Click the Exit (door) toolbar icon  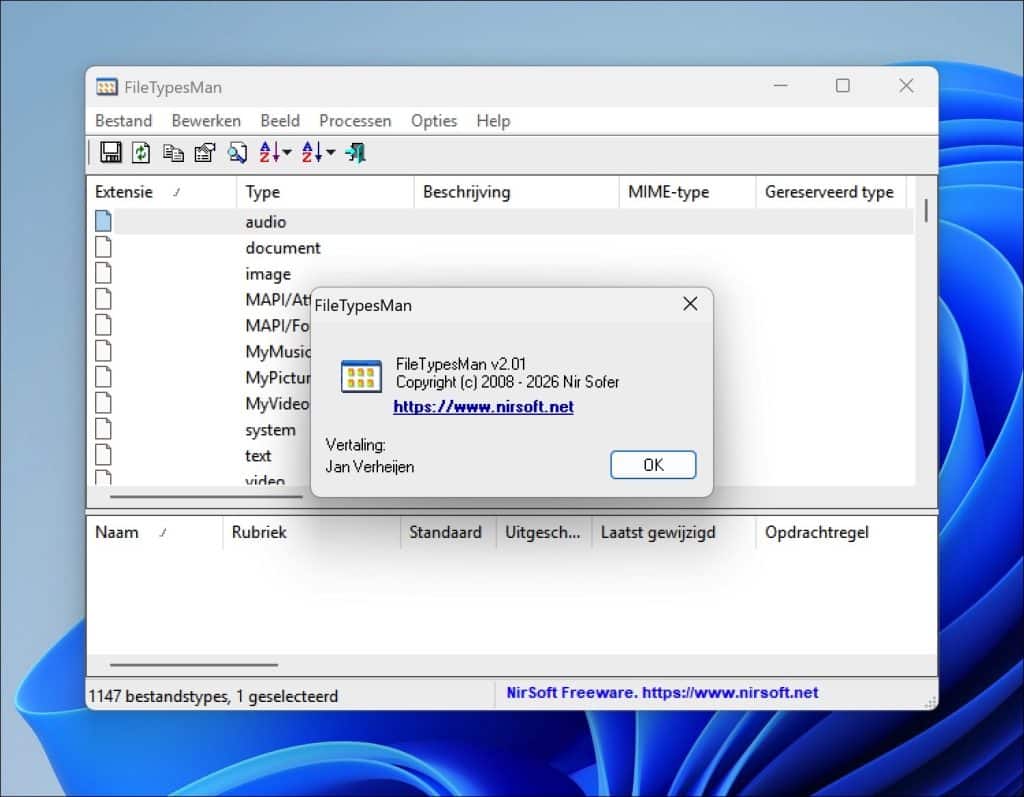[x=355, y=153]
